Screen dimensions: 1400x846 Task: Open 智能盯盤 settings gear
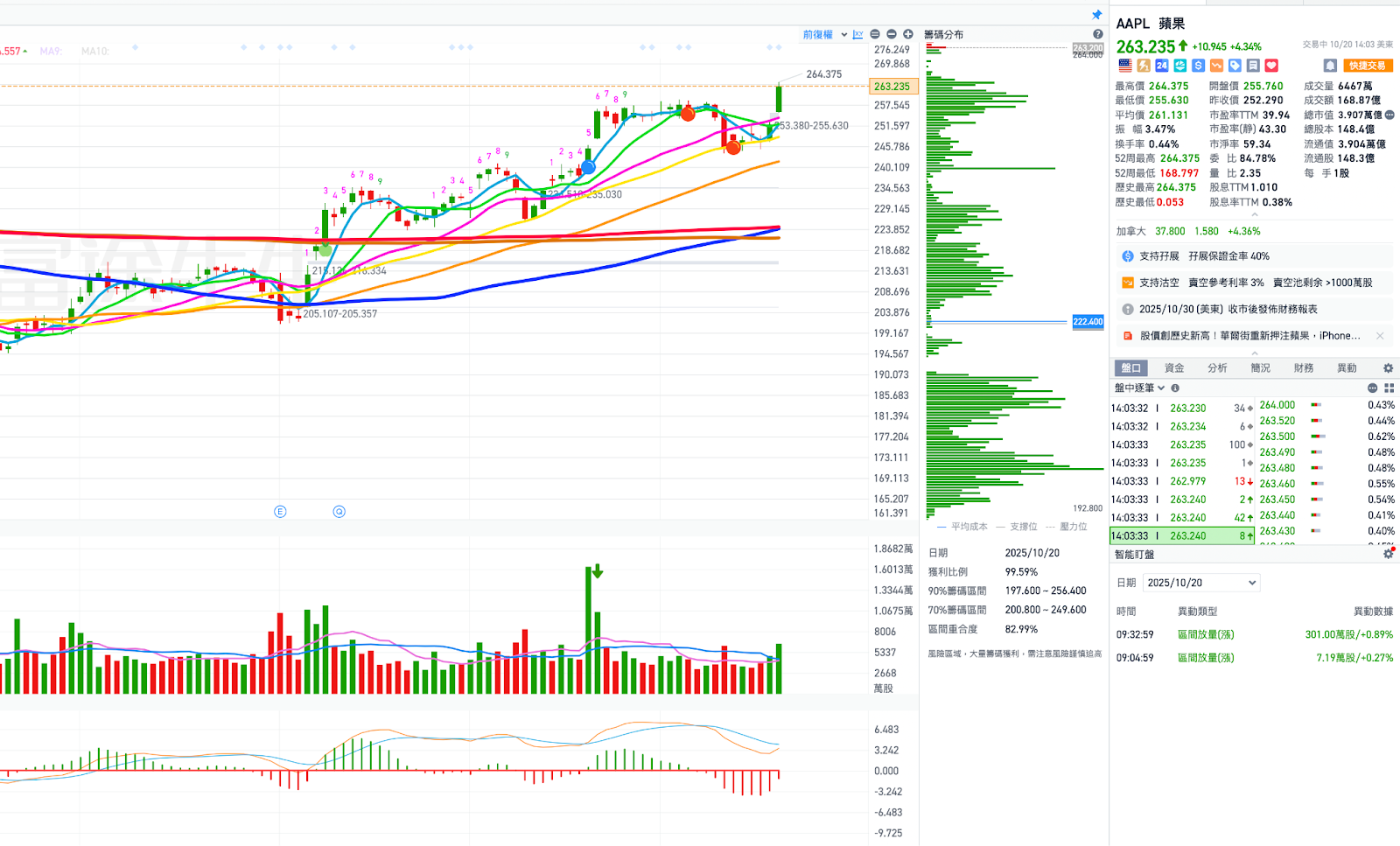coord(1388,555)
